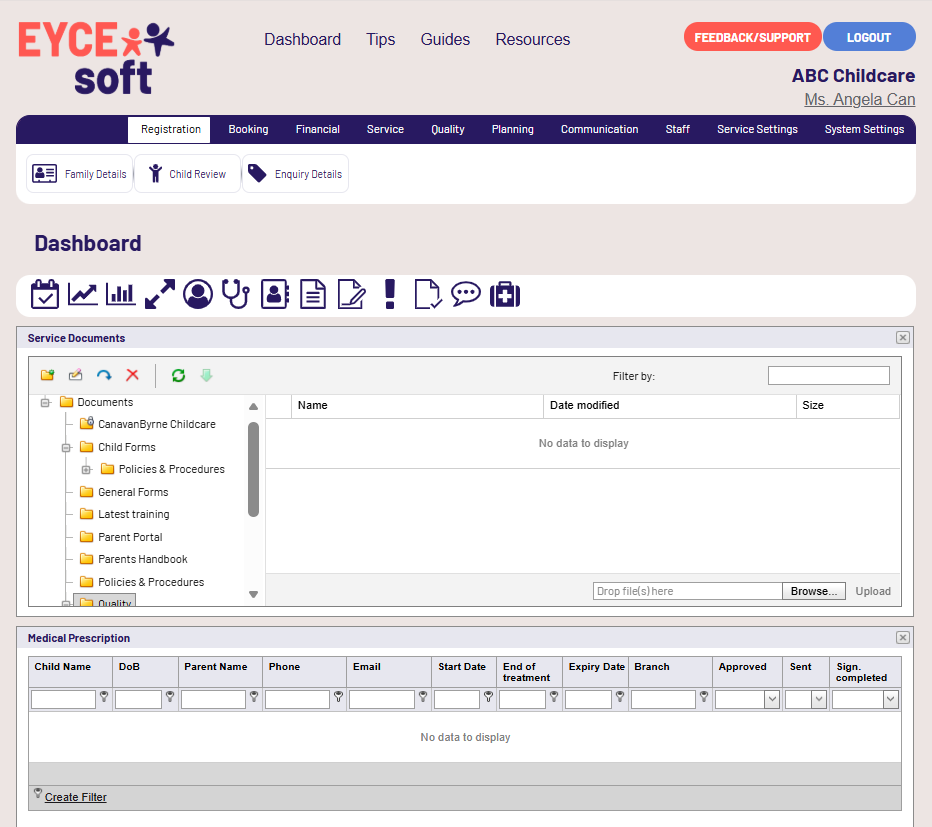Screen dimensions: 932x827
Task: Open the bar chart statistics icon
Action: tap(120, 294)
